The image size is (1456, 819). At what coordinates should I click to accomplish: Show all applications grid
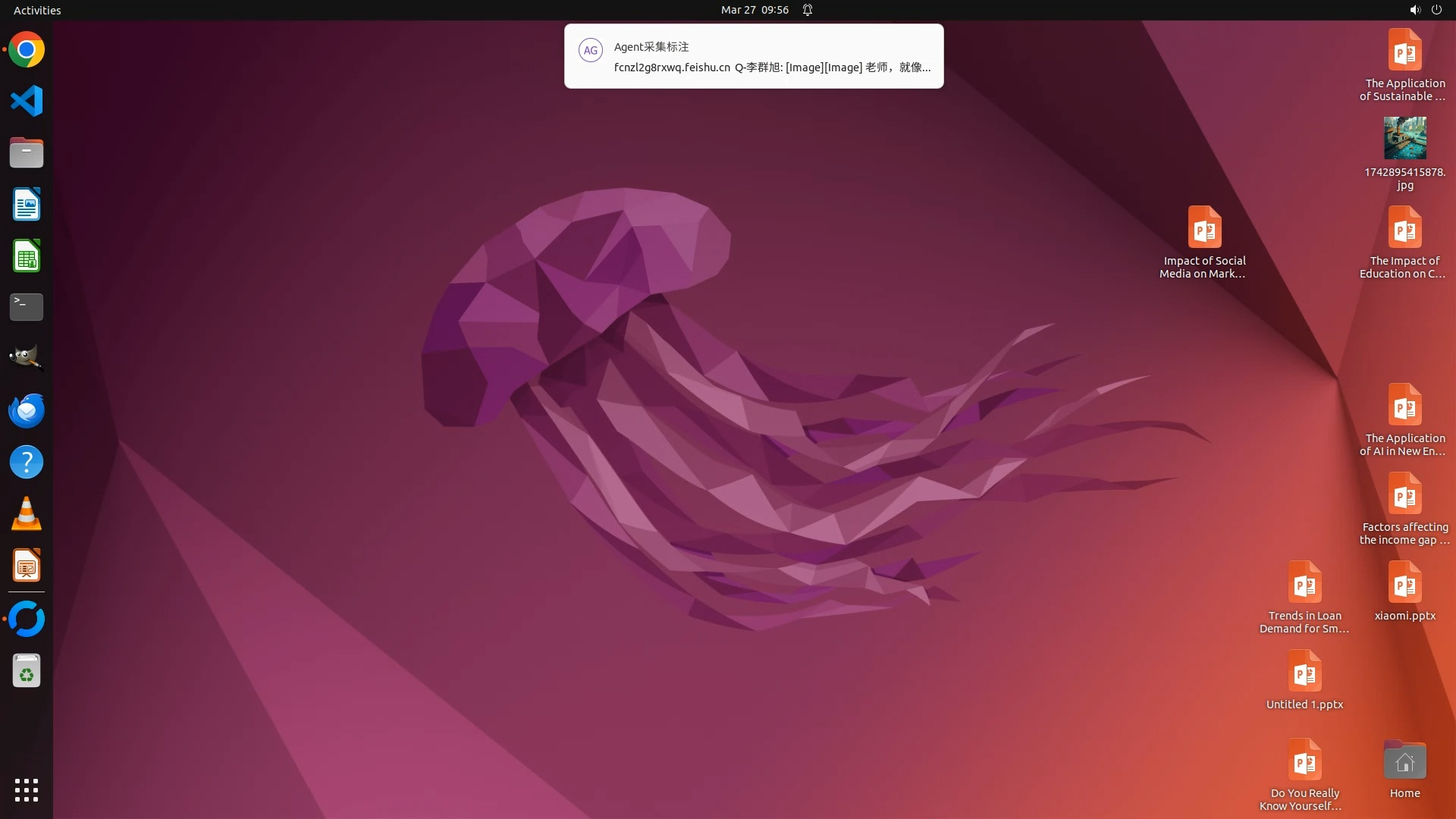27,789
